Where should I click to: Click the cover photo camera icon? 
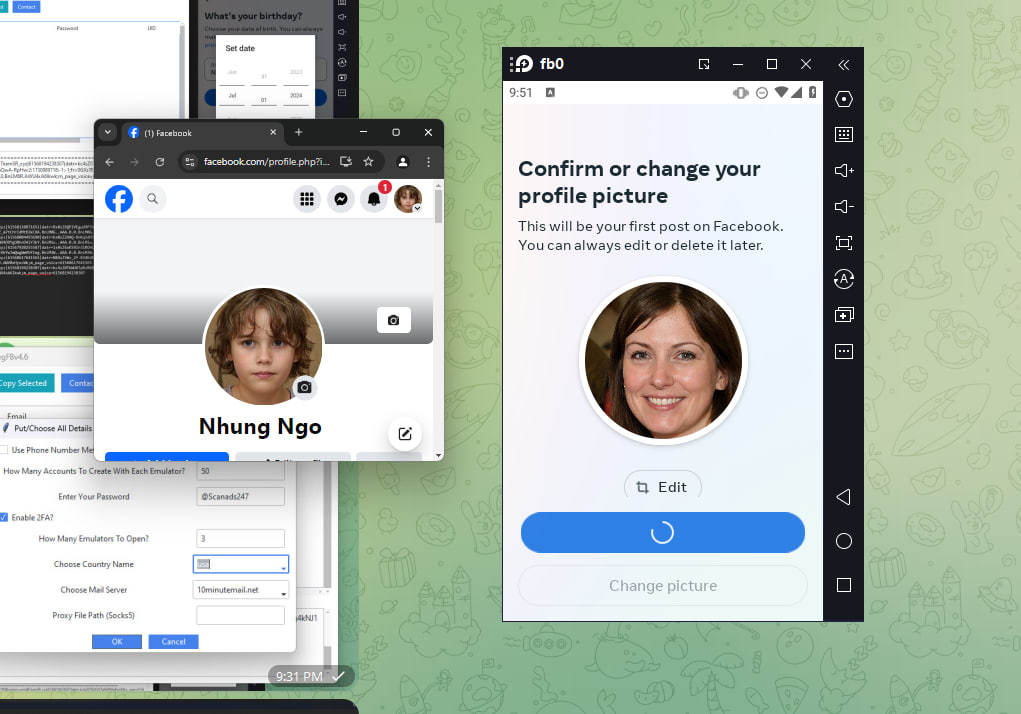[393, 320]
